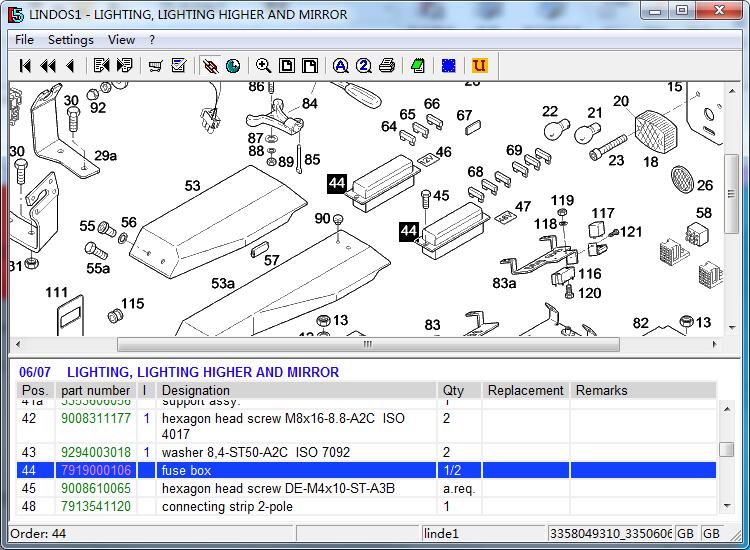This screenshot has height=550, width=750.
Task: Open the green notepad icon
Action: click(x=418, y=66)
